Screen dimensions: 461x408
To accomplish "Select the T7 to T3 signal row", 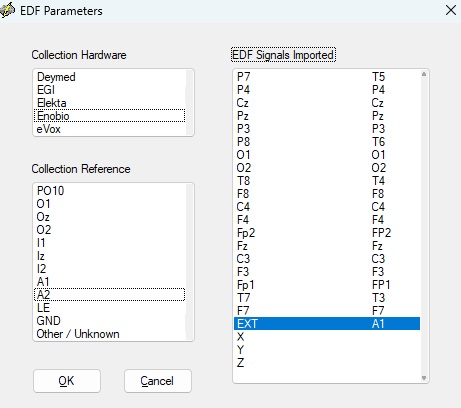I will (x=327, y=298).
